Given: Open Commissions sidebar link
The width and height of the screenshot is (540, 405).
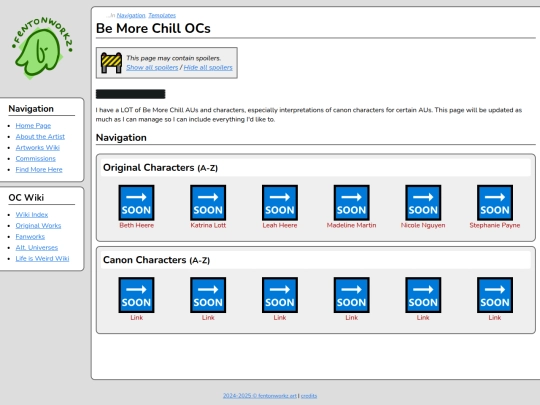Looking at the screenshot, I should (x=35, y=159).
